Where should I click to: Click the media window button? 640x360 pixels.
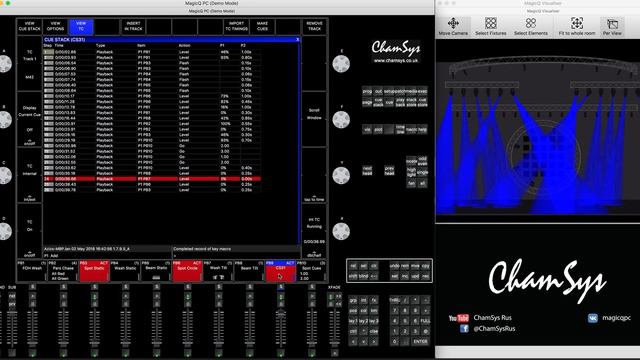click(411, 91)
